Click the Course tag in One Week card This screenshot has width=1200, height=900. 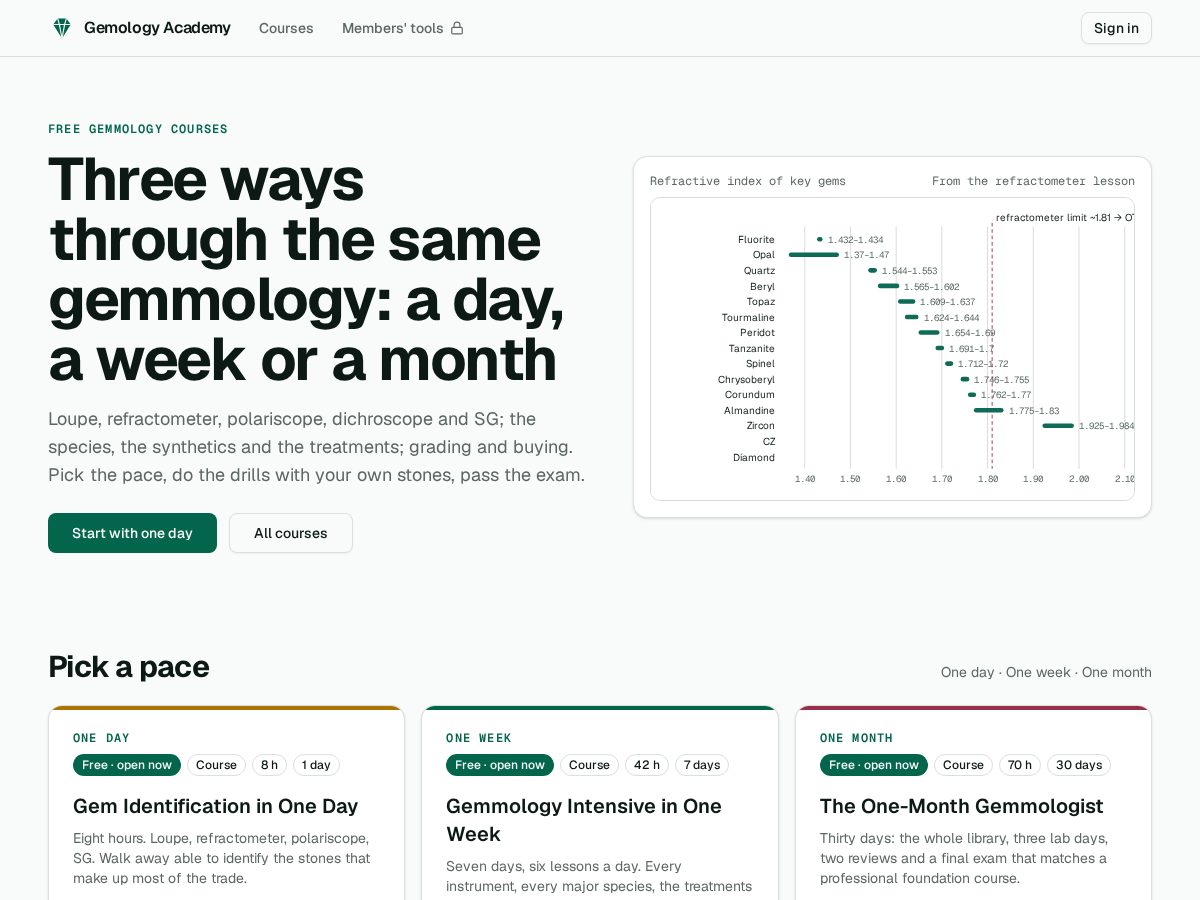pyautogui.click(x=589, y=765)
